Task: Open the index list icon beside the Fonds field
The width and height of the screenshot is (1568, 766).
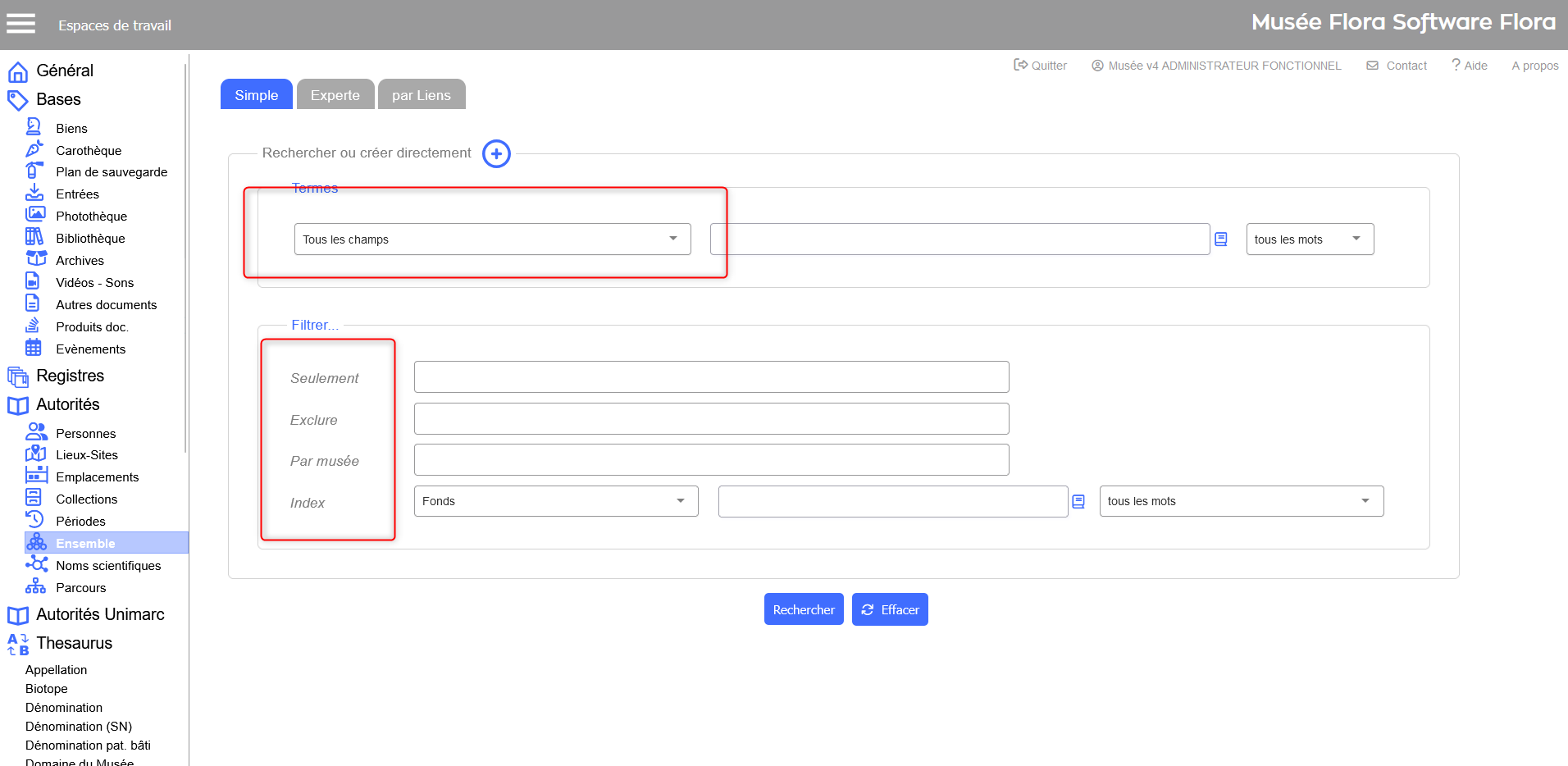Action: point(1078,501)
